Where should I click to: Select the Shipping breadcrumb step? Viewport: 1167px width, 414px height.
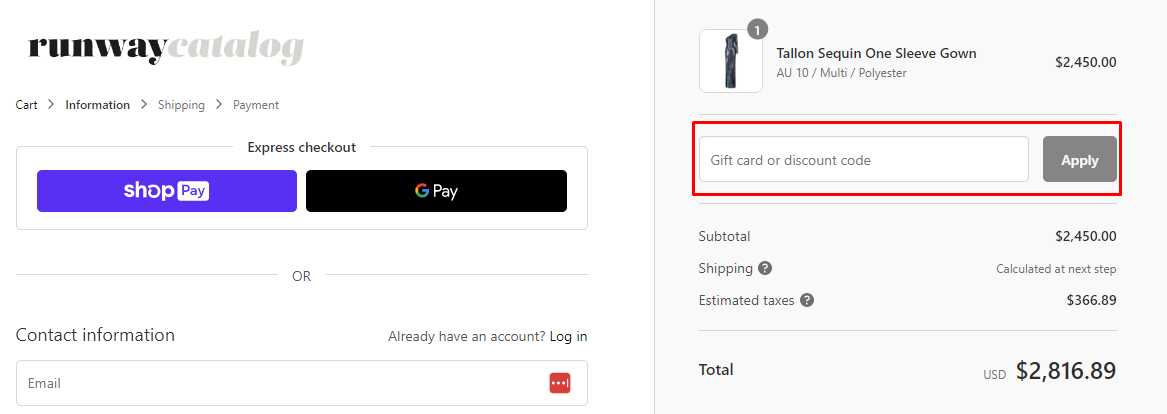(181, 105)
